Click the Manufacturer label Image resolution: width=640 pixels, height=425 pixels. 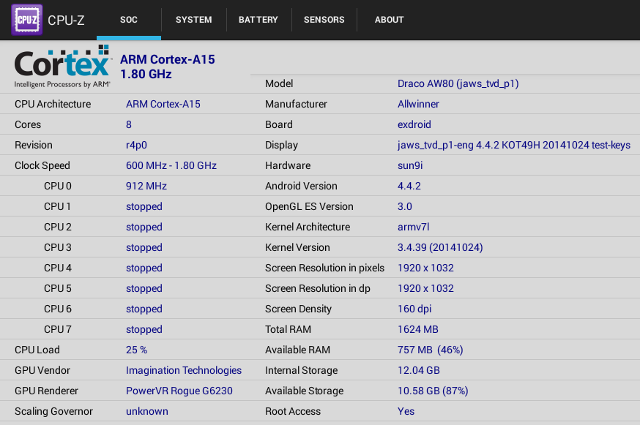296,104
